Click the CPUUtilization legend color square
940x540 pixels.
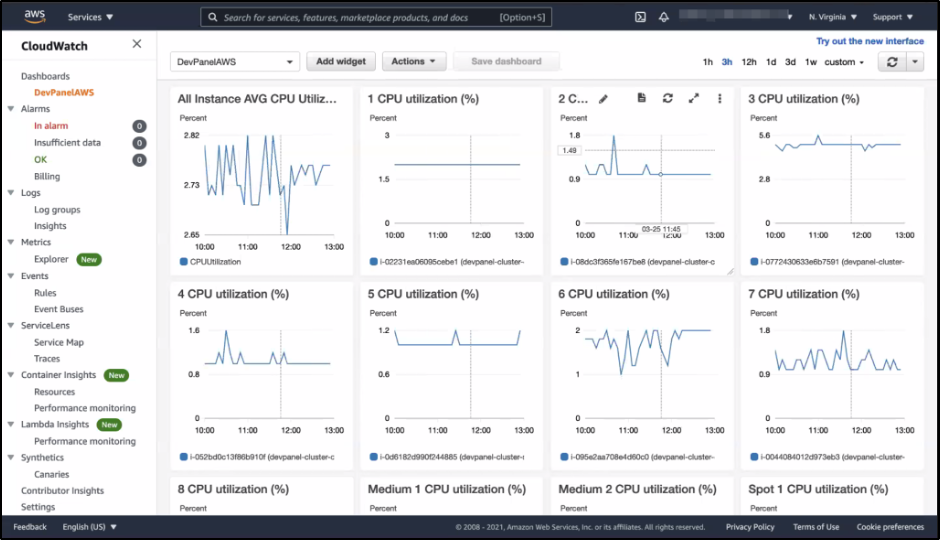pos(183,261)
